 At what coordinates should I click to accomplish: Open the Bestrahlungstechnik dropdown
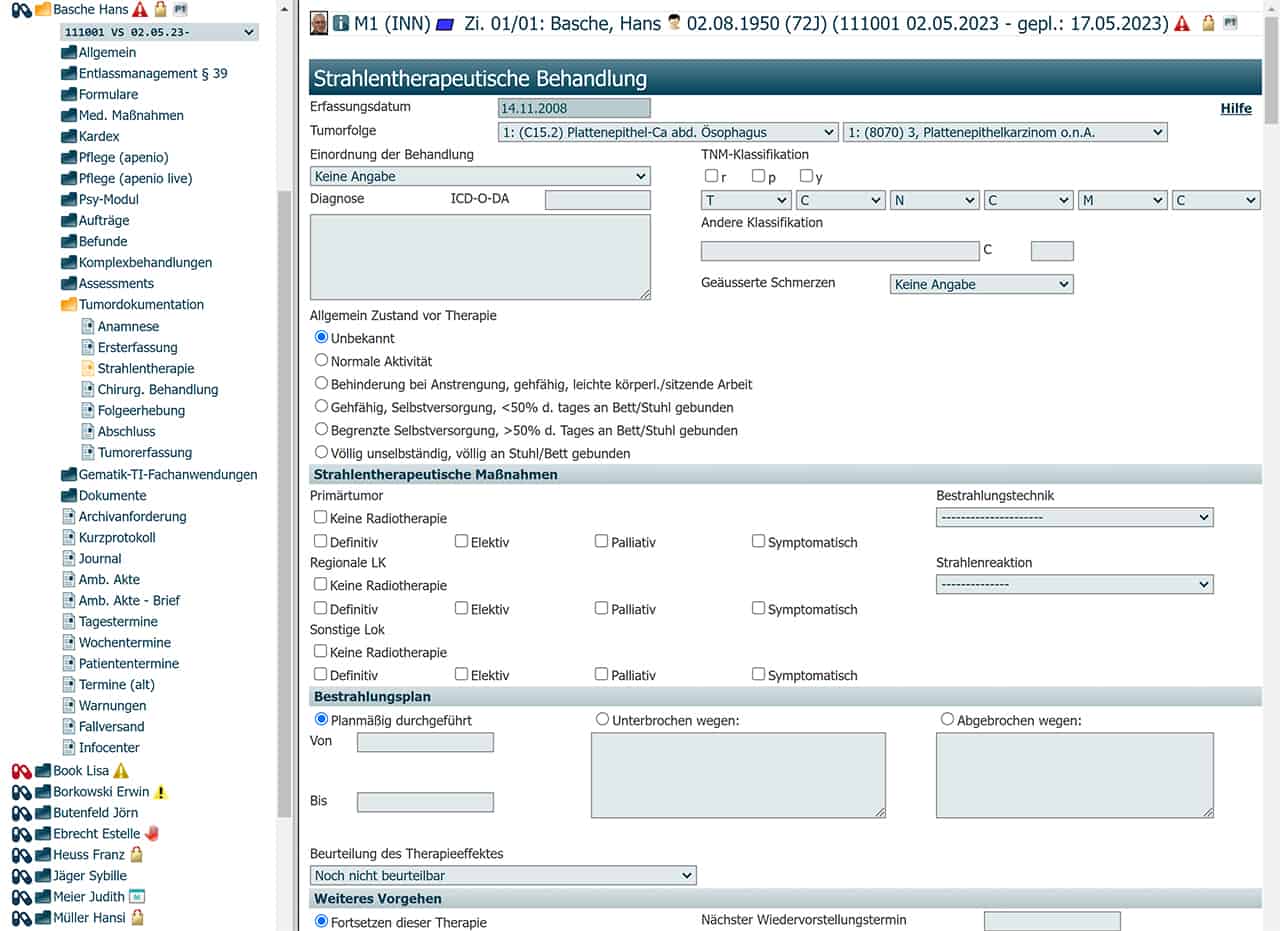pos(1074,517)
